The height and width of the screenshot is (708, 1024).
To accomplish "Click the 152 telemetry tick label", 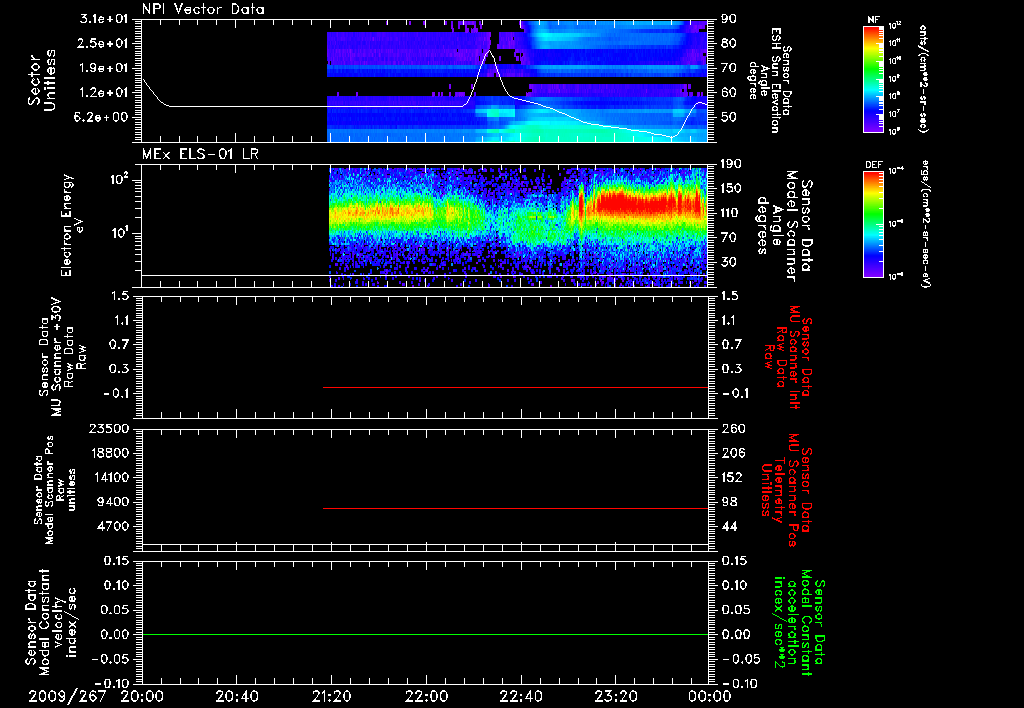I will click(x=732, y=477).
